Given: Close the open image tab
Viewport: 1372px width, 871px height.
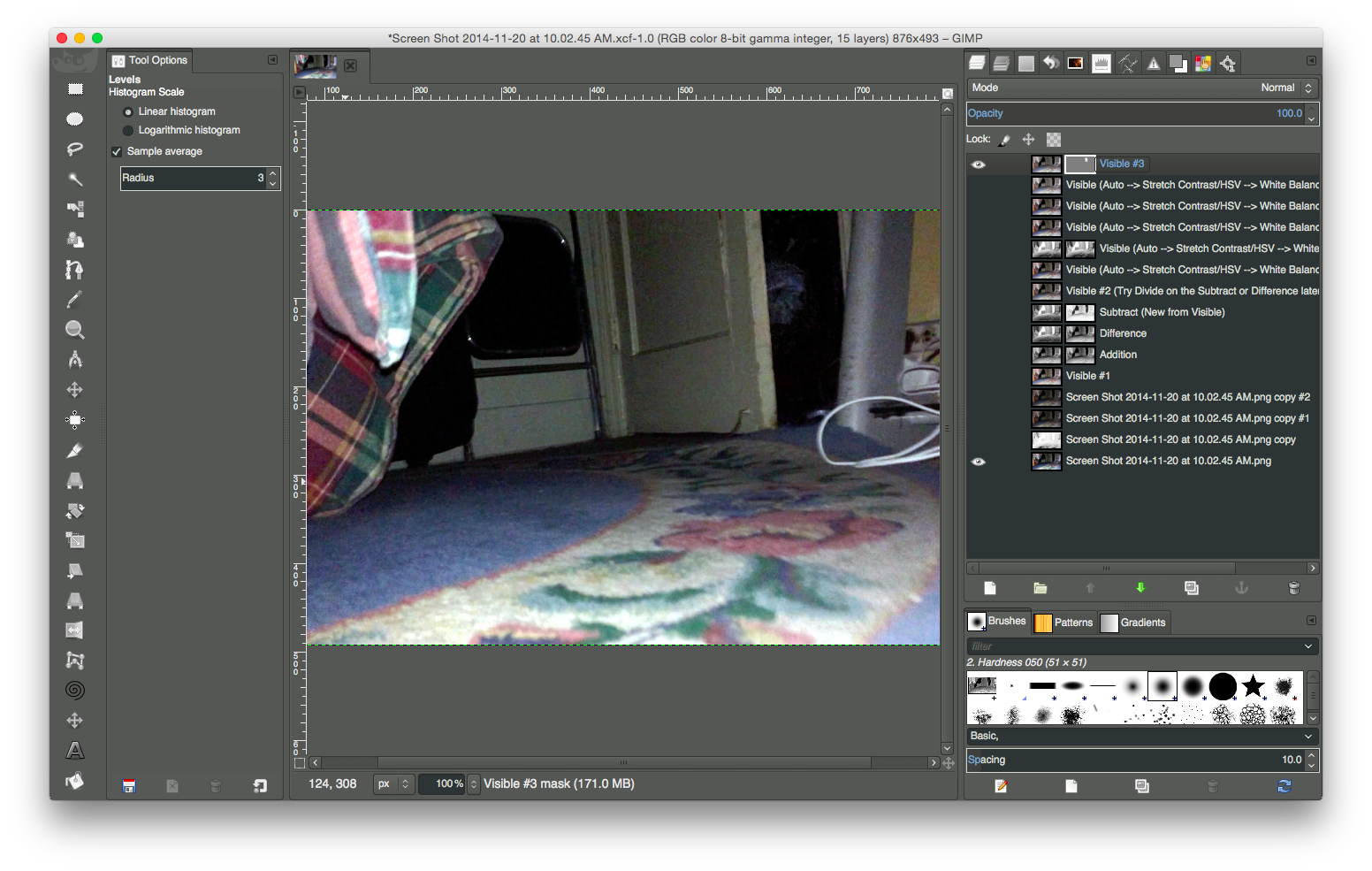Looking at the screenshot, I should [x=351, y=65].
